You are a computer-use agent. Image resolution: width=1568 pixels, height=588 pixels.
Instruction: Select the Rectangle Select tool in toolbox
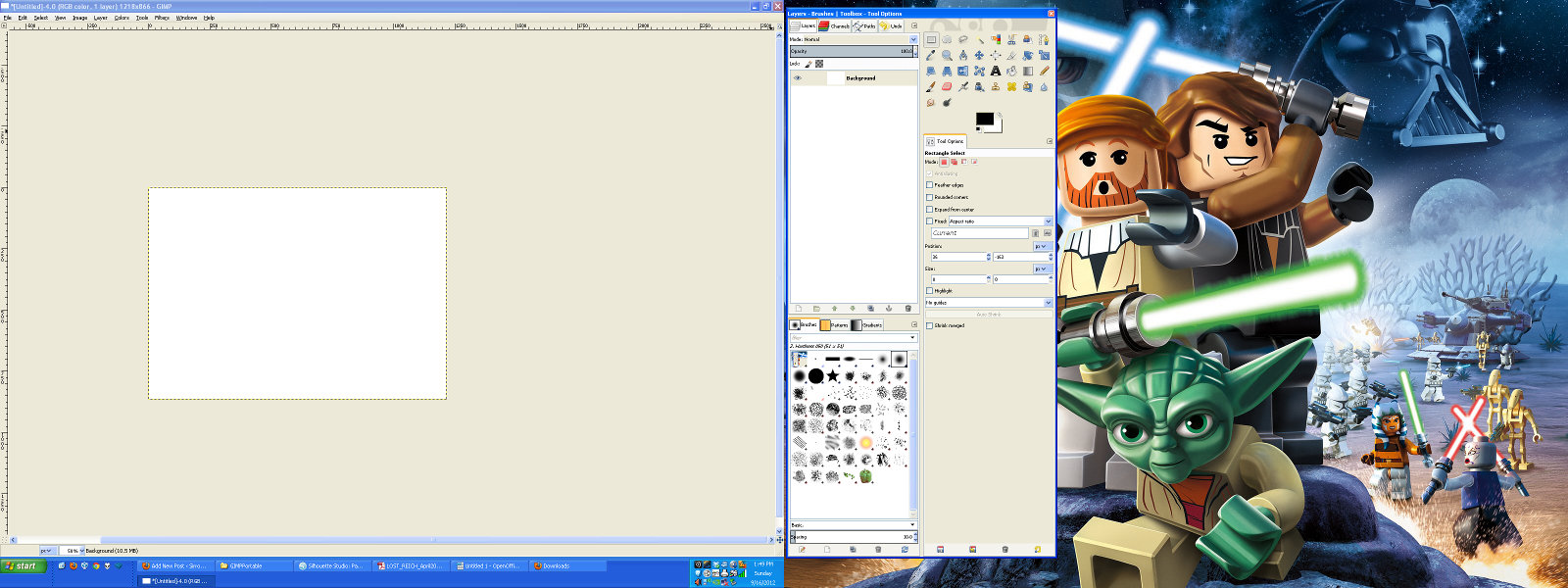pos(931,40)
